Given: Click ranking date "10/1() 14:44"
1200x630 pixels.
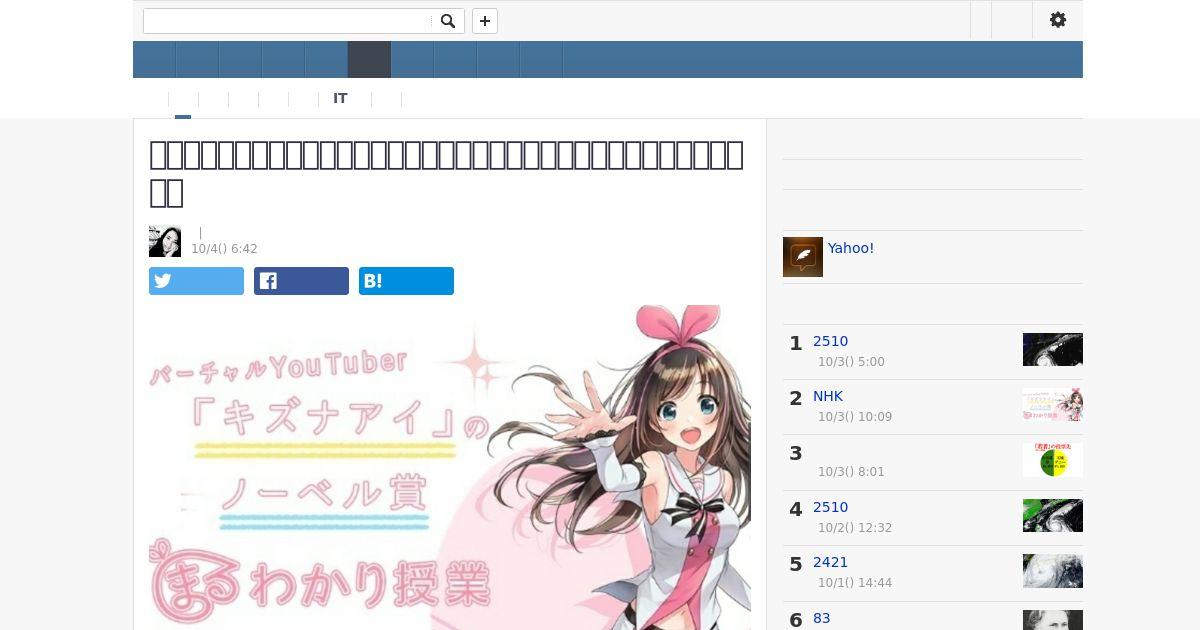Looking at the screenshot, I should tap(855, 583).
